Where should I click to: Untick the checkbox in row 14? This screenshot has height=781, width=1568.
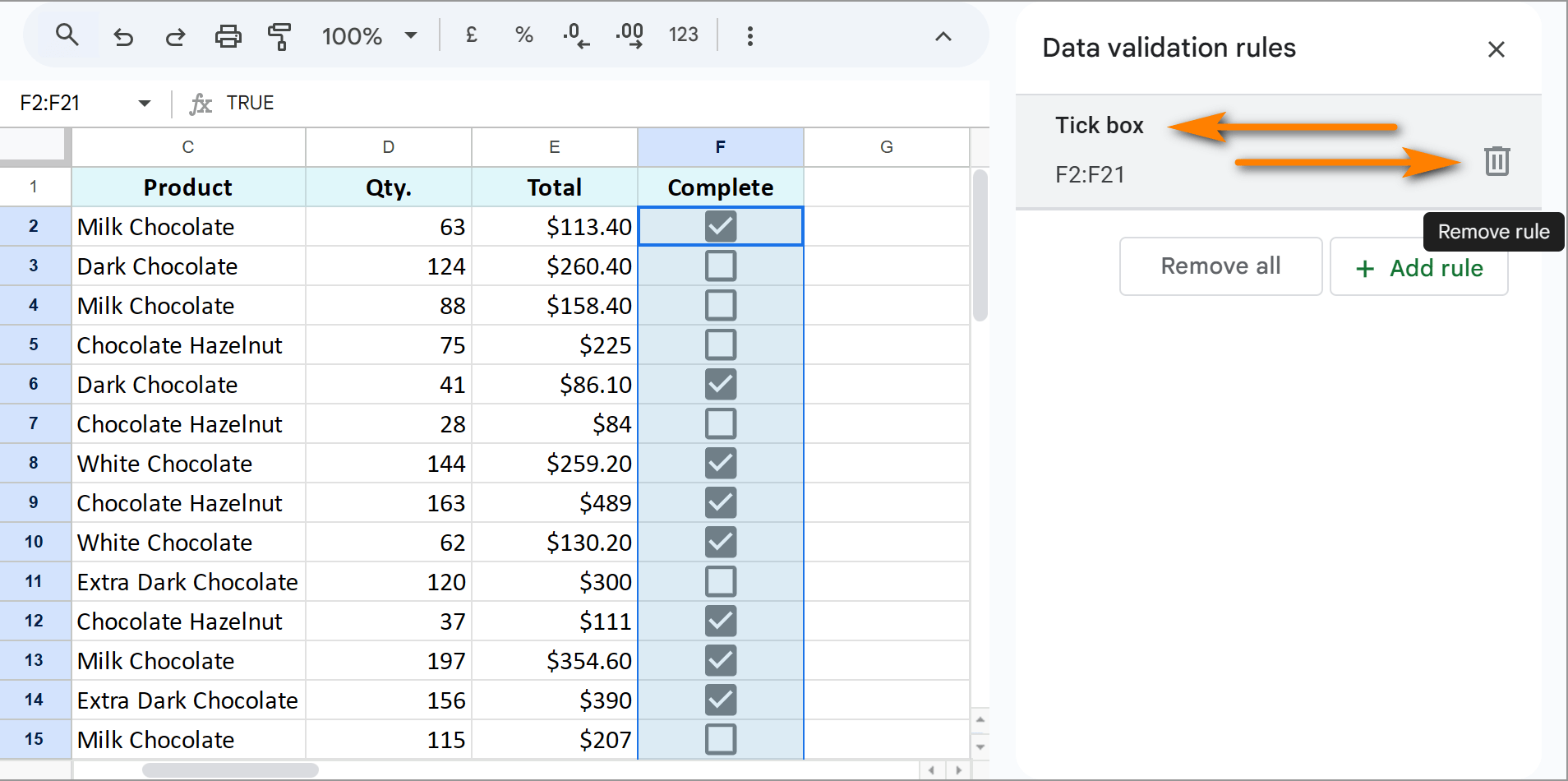721,700
